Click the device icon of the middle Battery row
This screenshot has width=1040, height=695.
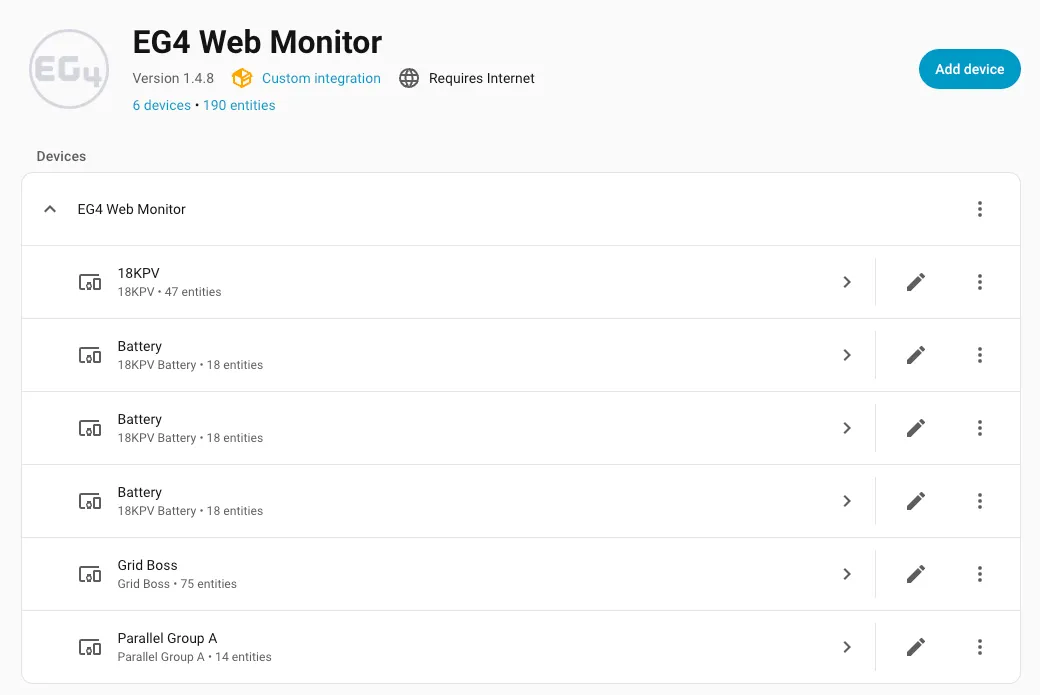[90, 428]
